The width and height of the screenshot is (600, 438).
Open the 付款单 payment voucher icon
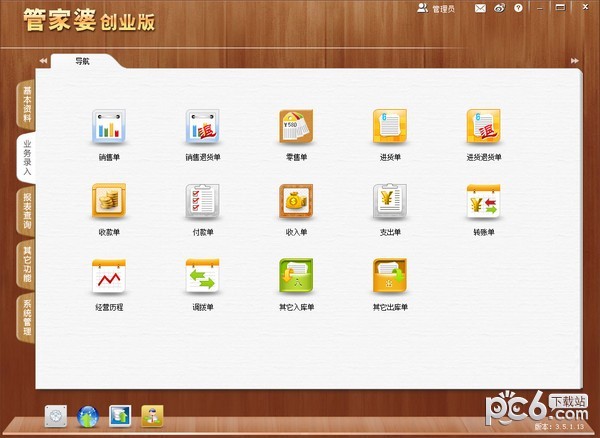click(x=202, y=203)
